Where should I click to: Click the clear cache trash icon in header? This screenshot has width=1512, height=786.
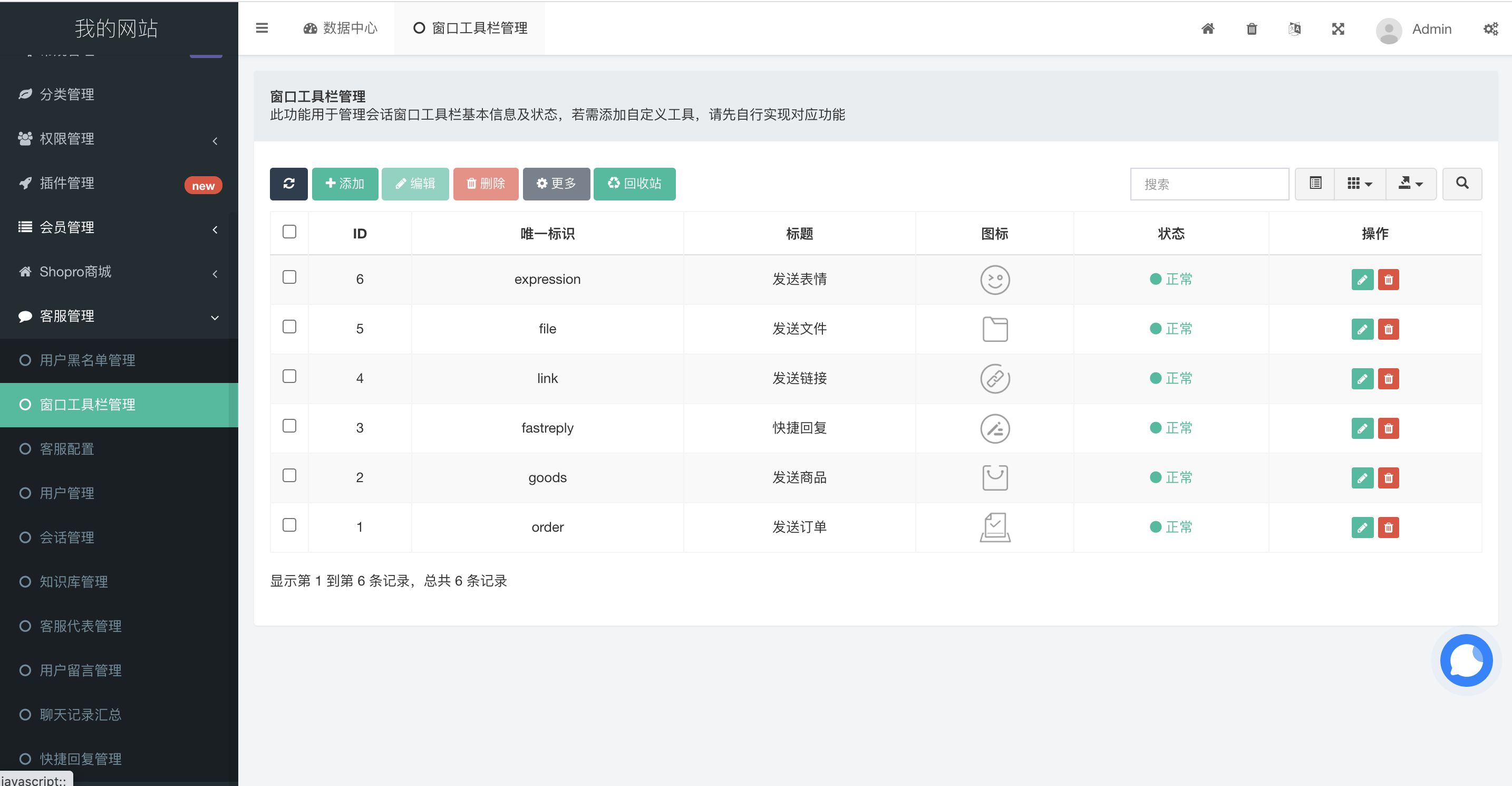click(1252, 29)
